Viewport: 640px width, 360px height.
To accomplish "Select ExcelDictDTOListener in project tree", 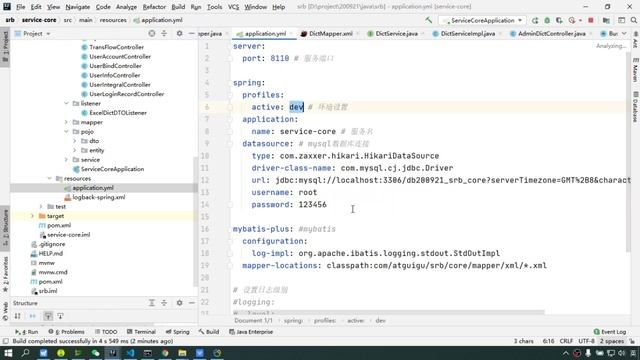I will [x=118, y=113].
